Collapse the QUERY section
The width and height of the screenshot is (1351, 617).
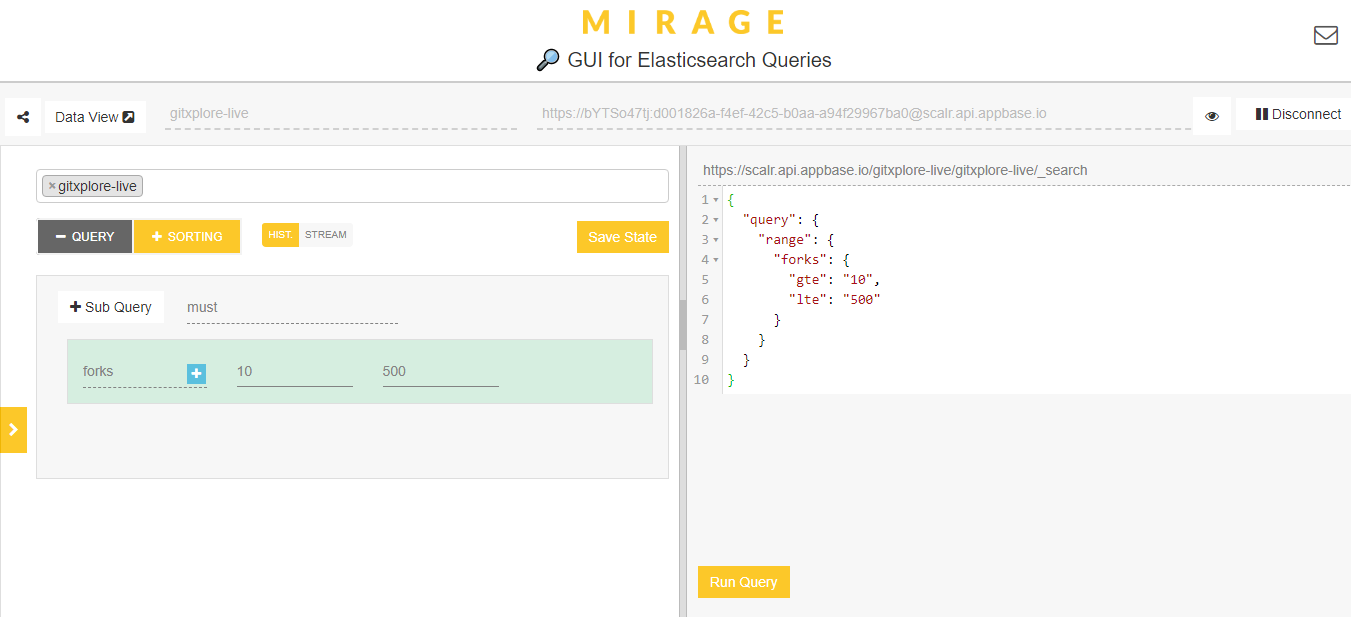[85, 237]
